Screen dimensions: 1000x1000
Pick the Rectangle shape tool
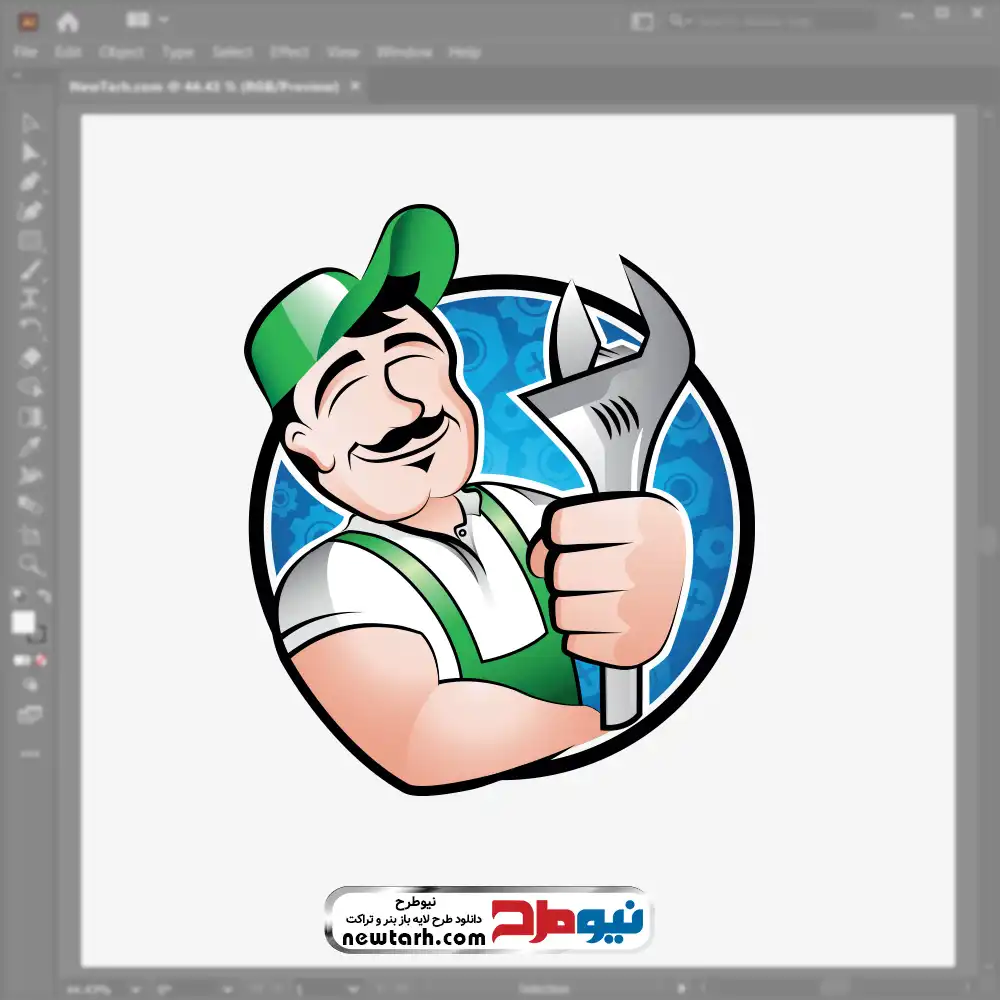tap(30, 240)
